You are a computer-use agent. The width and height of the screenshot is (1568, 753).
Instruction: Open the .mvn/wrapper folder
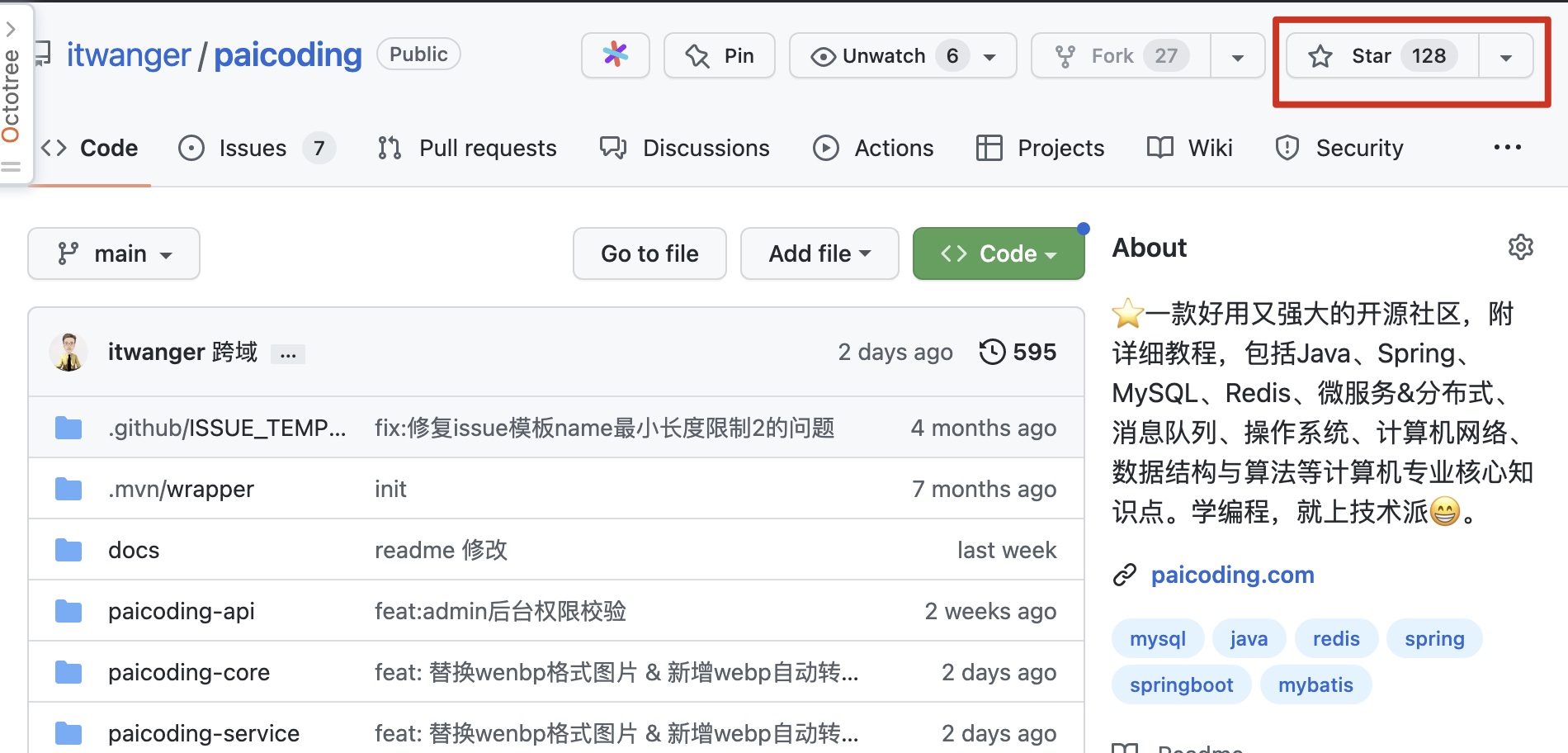pyautogui.click(x=181, y=489)
